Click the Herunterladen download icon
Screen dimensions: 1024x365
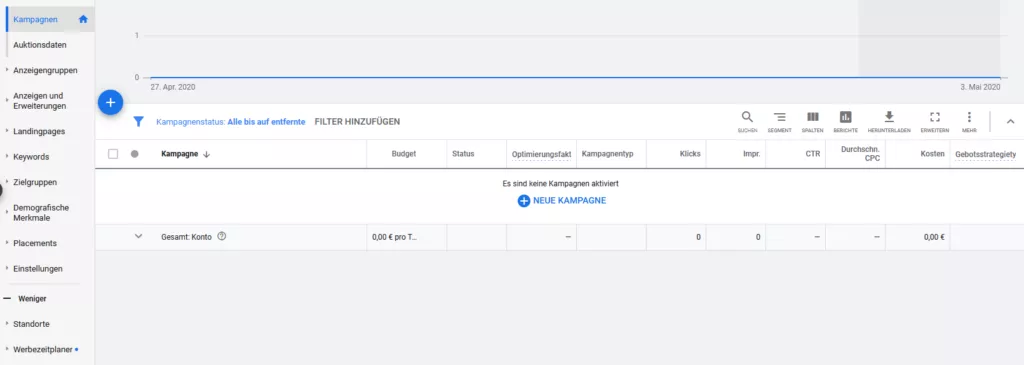tap(889, 117)
